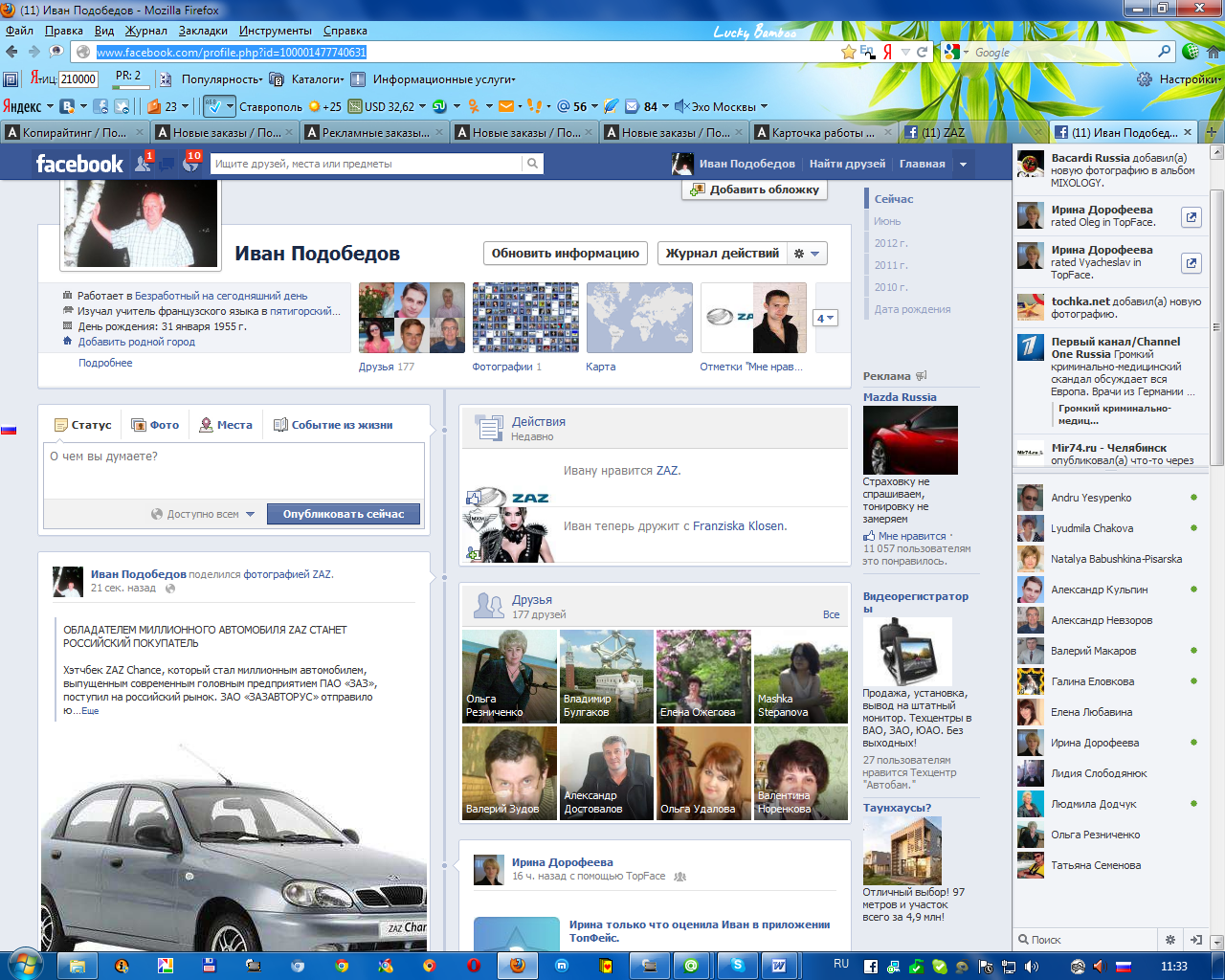Image resolution: width=1225 pixels, height=980 pixels.
Task: Expand more profile sections button 4
Action: click(826, 318)
